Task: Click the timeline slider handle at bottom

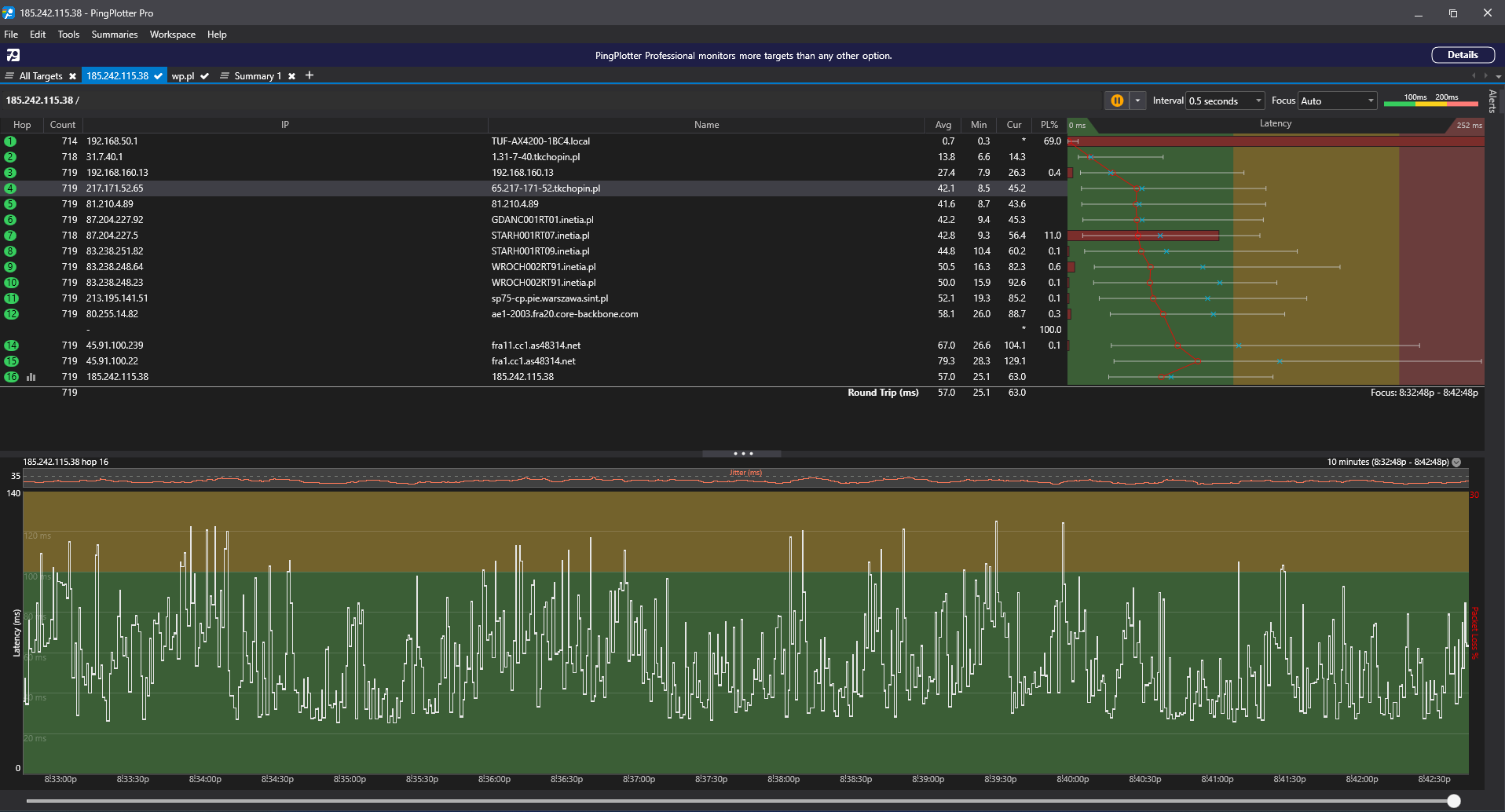Action: (x=1454, y=801)
